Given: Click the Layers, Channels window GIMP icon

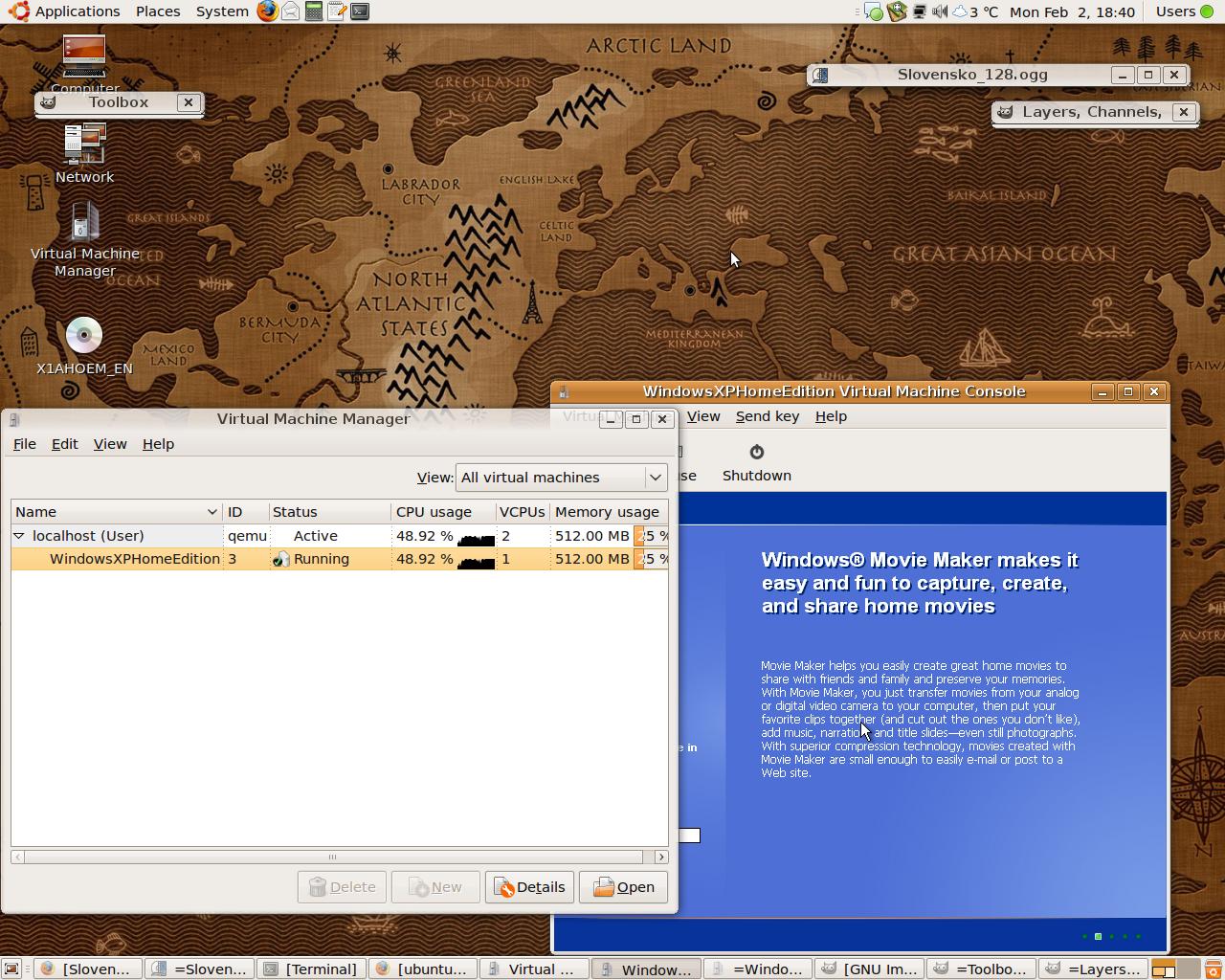Looking at the screenshot, I should click(1004, 112).
